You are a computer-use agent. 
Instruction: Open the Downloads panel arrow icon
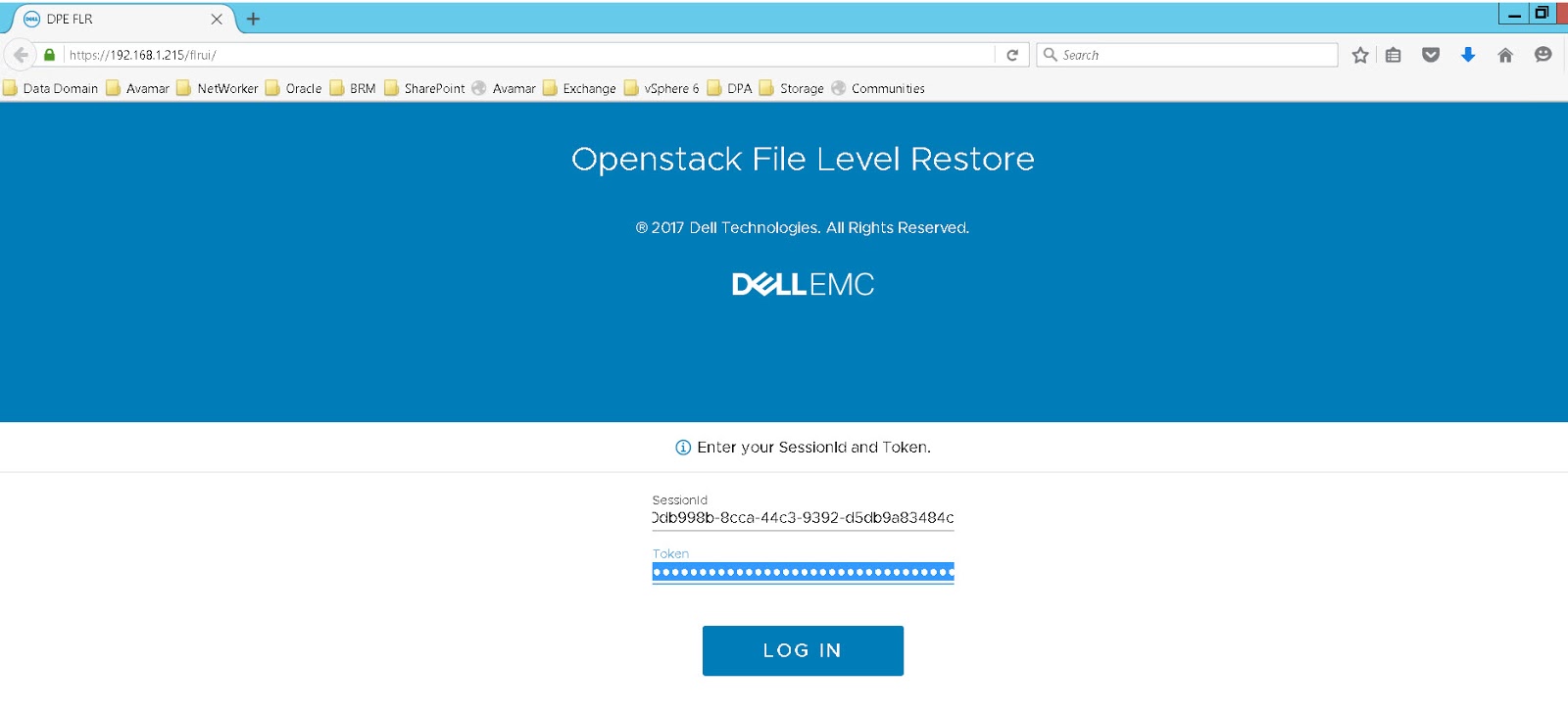[1467, 55]
